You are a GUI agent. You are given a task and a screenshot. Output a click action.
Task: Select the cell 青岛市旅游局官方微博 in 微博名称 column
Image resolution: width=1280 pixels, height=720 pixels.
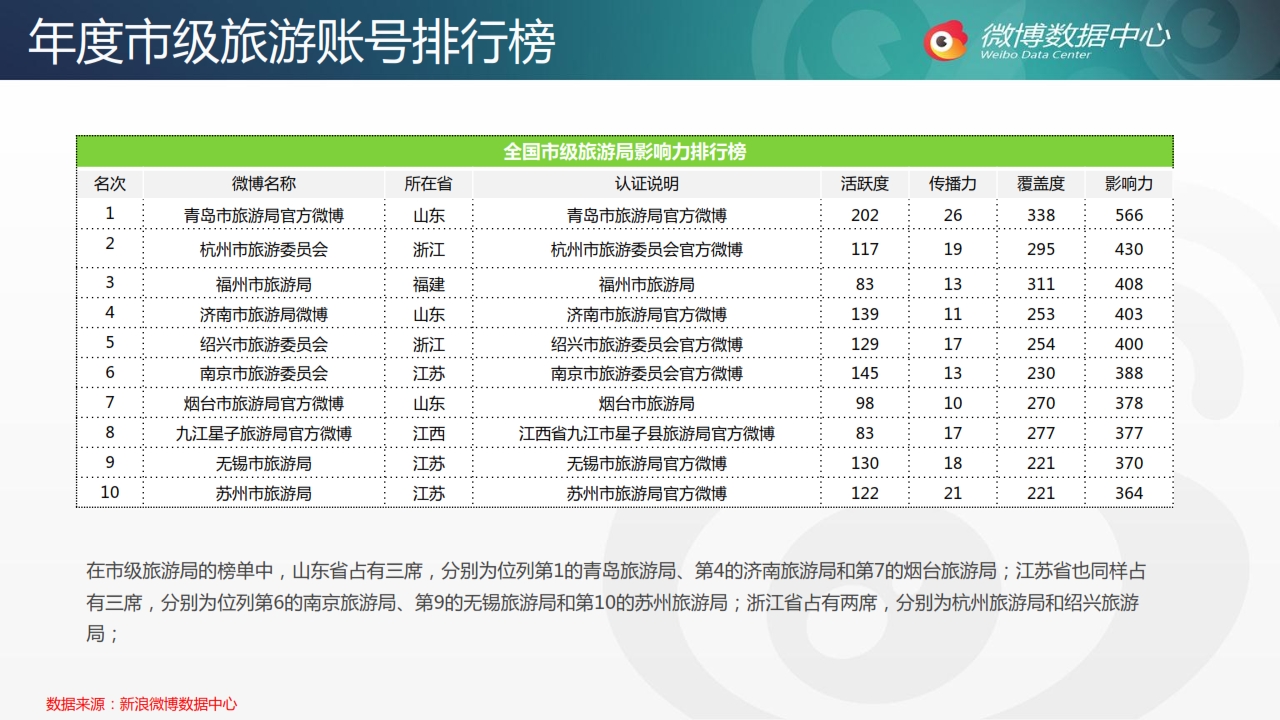coord(264,215)
